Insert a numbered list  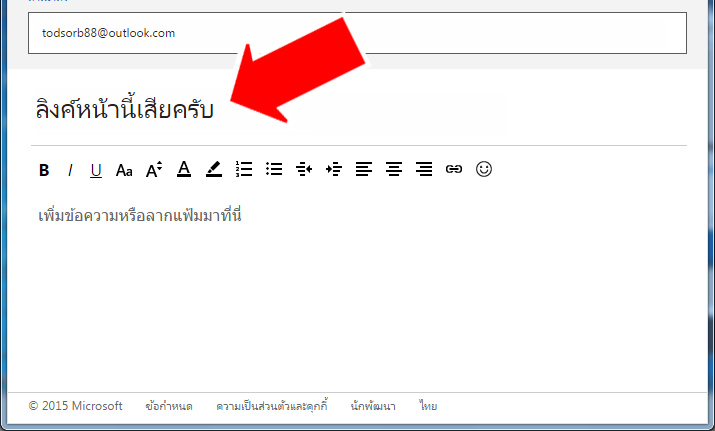[x=244, y=169]
